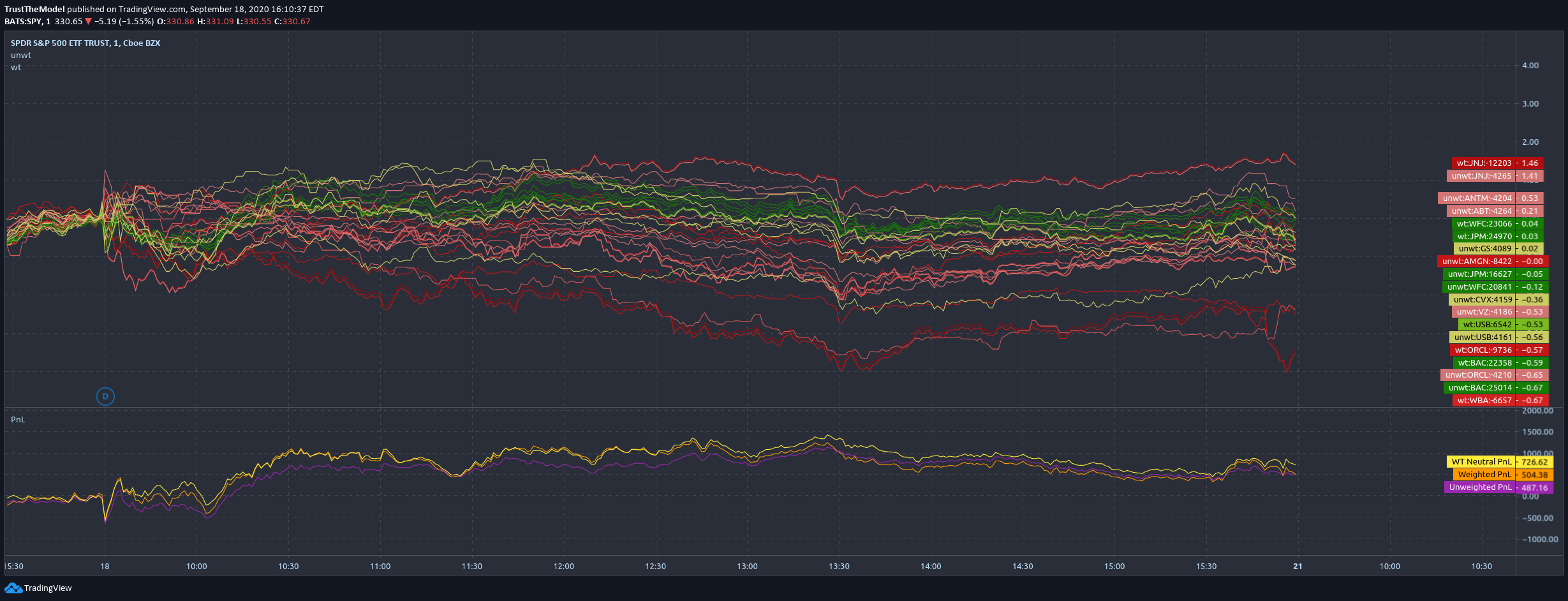The height and width of the screenshot is (601, 1568).
Task: Select the wt indicator legend label
Action: tap(16, 67)
